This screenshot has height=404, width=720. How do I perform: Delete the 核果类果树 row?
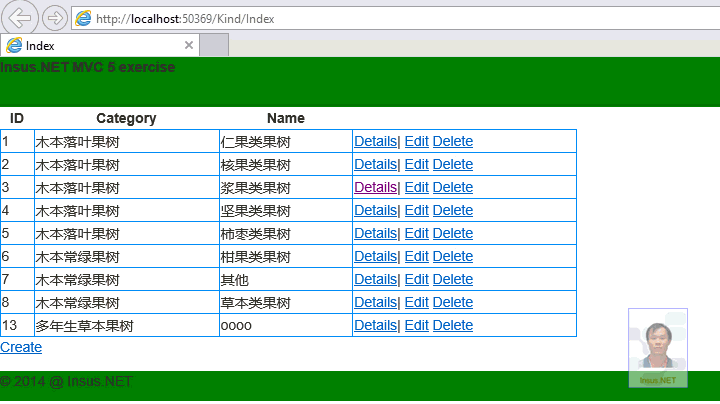(x=453, y=164)
